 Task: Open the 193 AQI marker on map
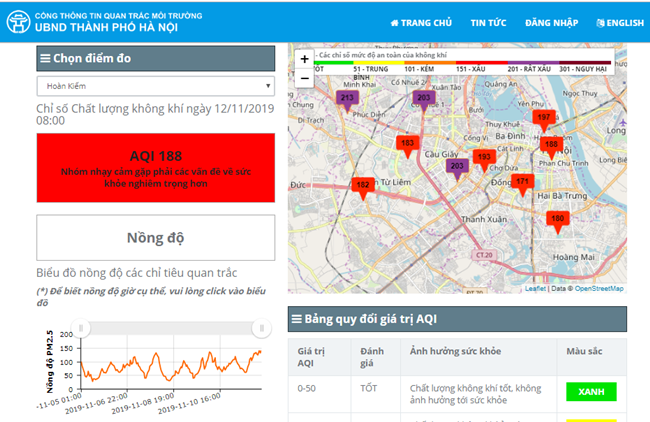484,158
